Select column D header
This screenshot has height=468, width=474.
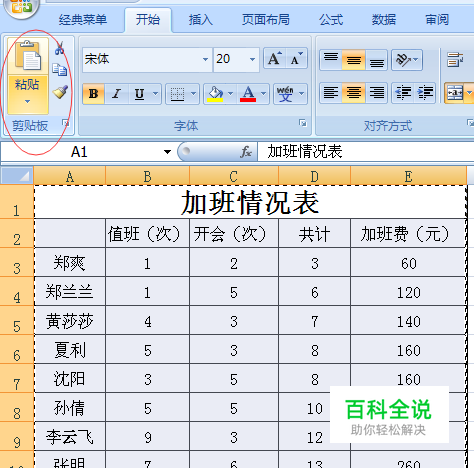[x=314, y=176]
